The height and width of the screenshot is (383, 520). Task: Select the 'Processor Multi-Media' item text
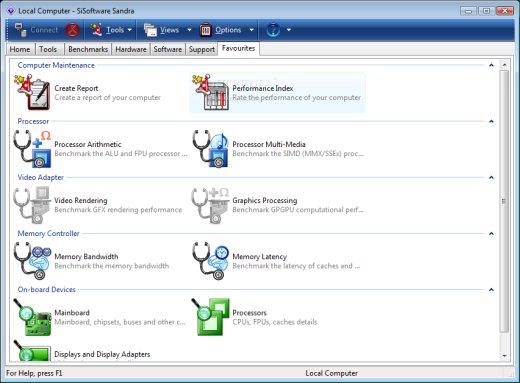tap(269, 144)
